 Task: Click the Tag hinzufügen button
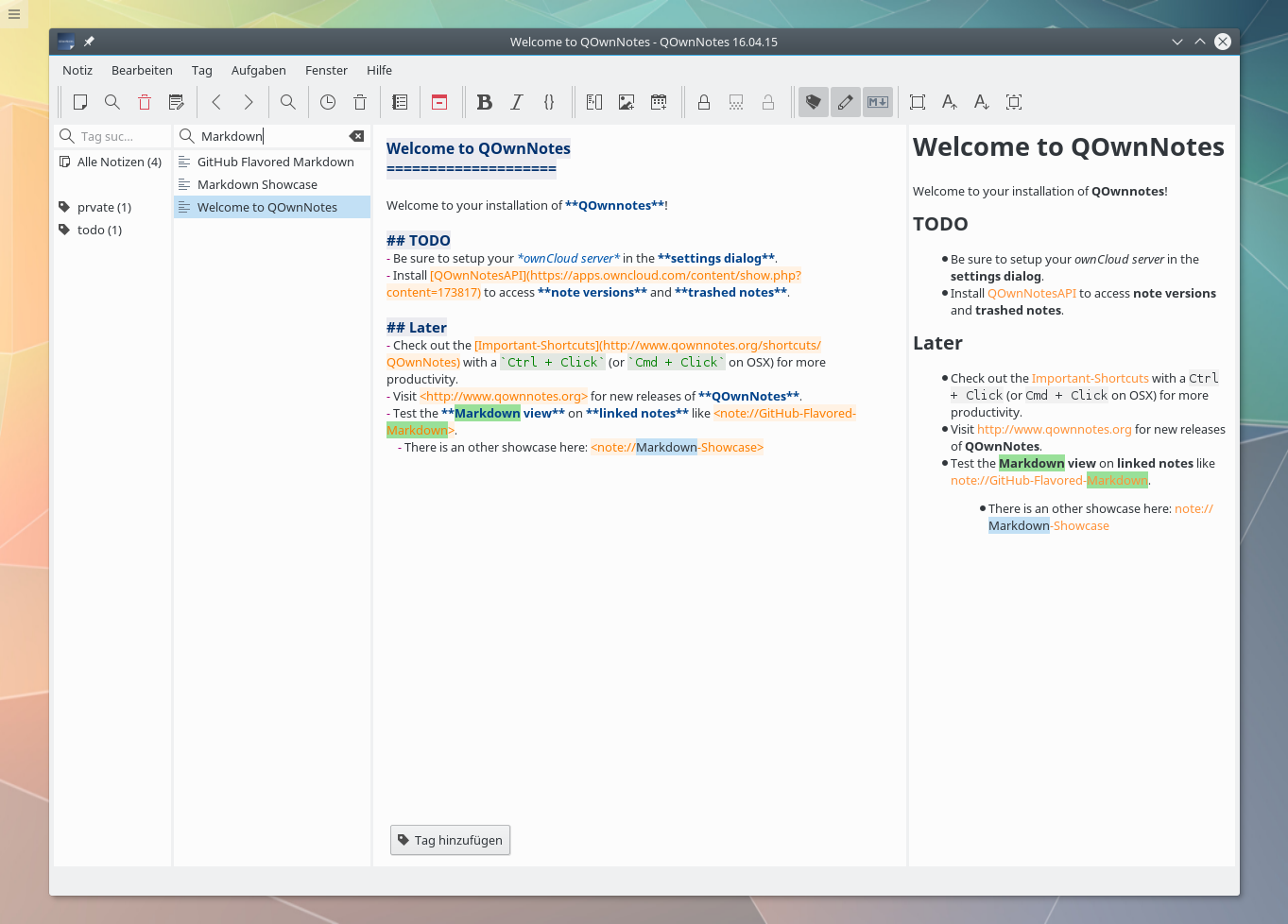point(450,840)
